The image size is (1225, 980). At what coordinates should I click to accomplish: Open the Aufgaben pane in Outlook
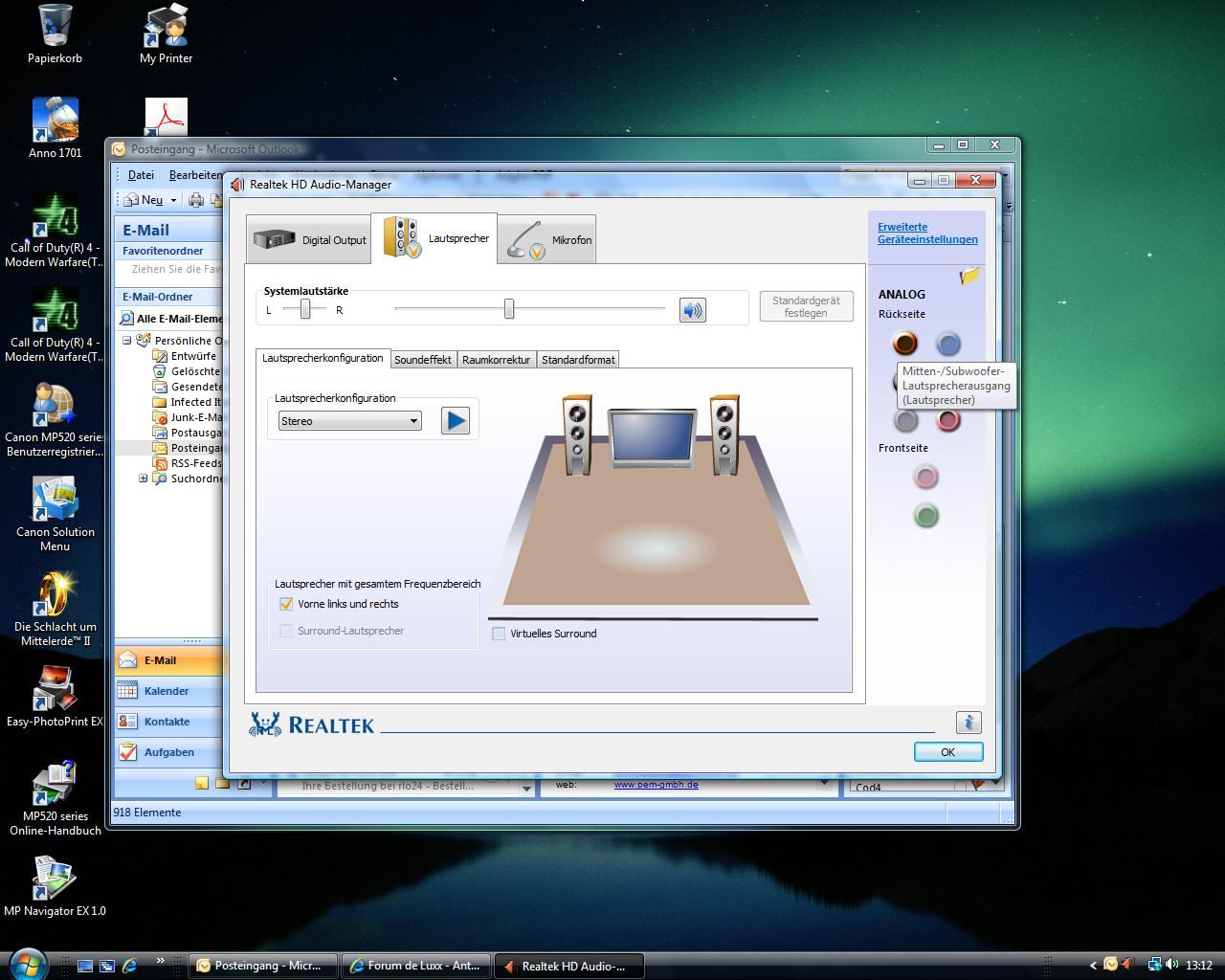click(x=168, y=752)
